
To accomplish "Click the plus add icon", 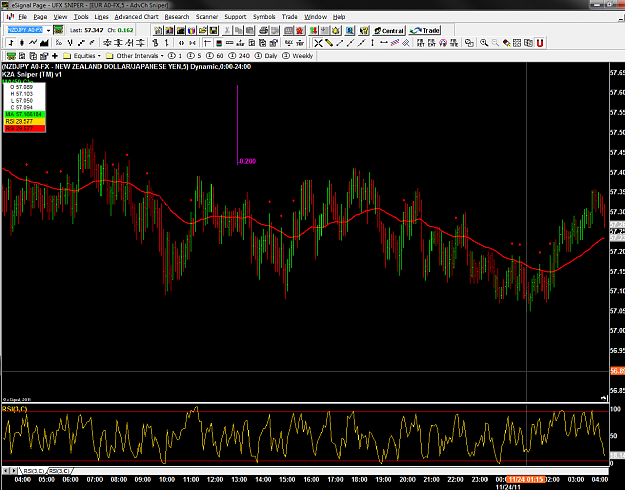I will coord(55,55).
